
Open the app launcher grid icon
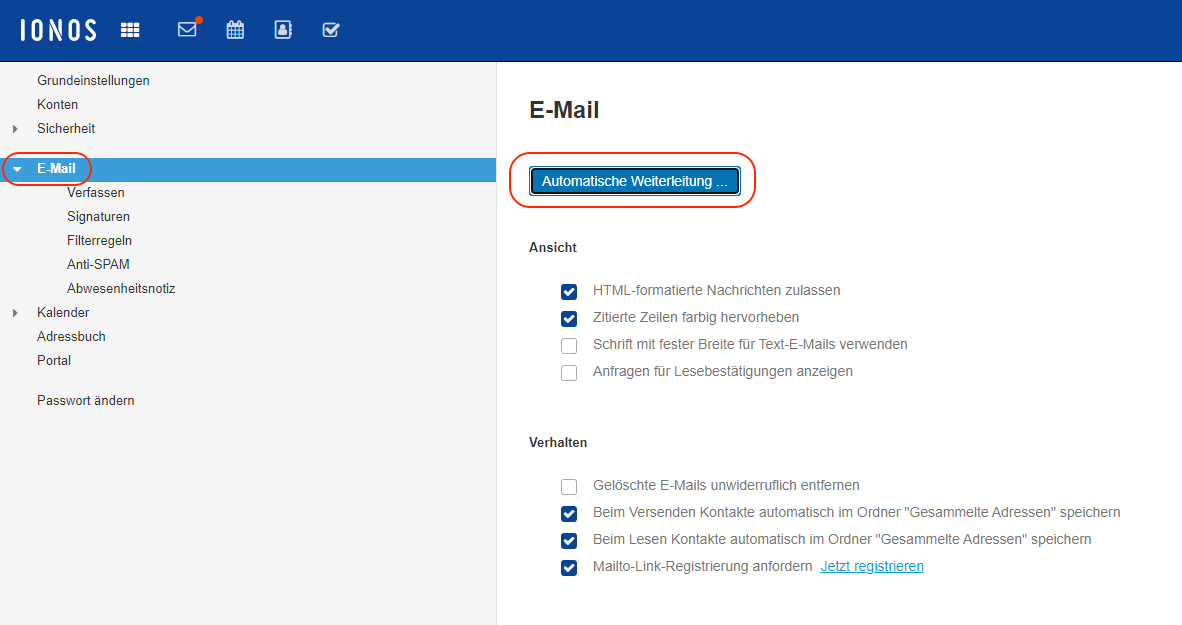coord(130,30)
